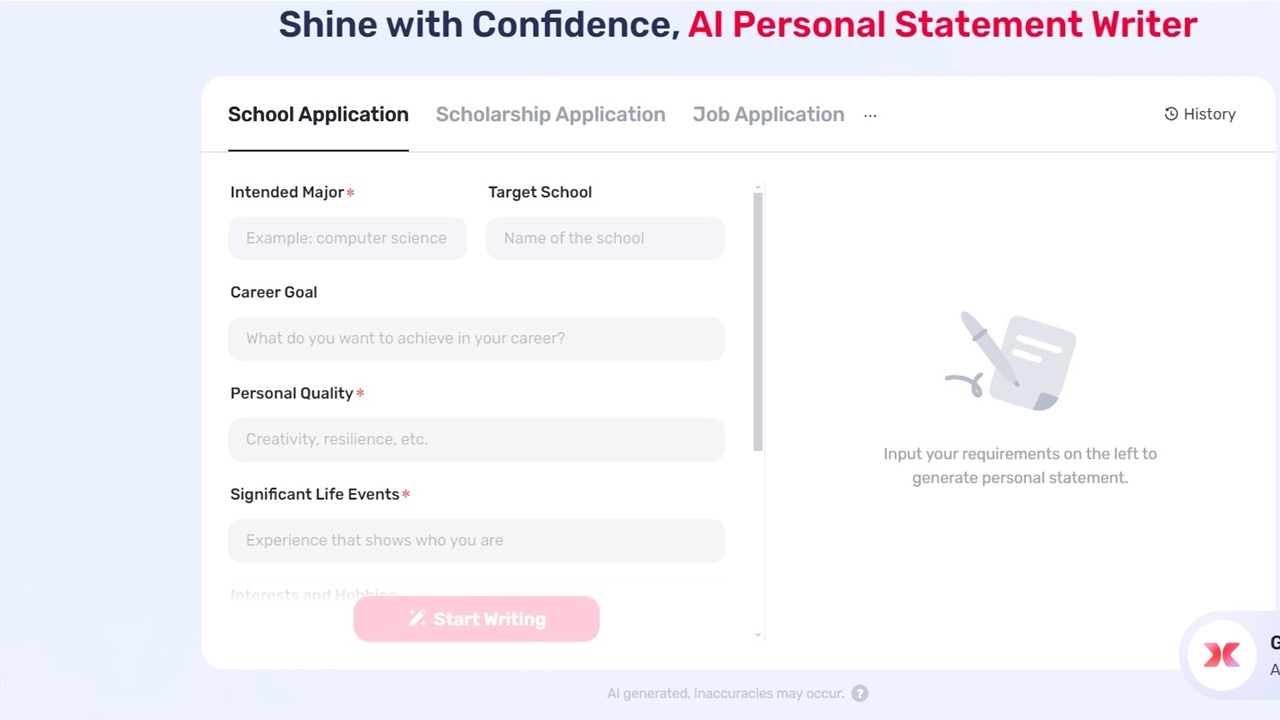This screenshot has width=1280, height=720.
Task: Select the School Application tab
Action: (x=318, y=114)
